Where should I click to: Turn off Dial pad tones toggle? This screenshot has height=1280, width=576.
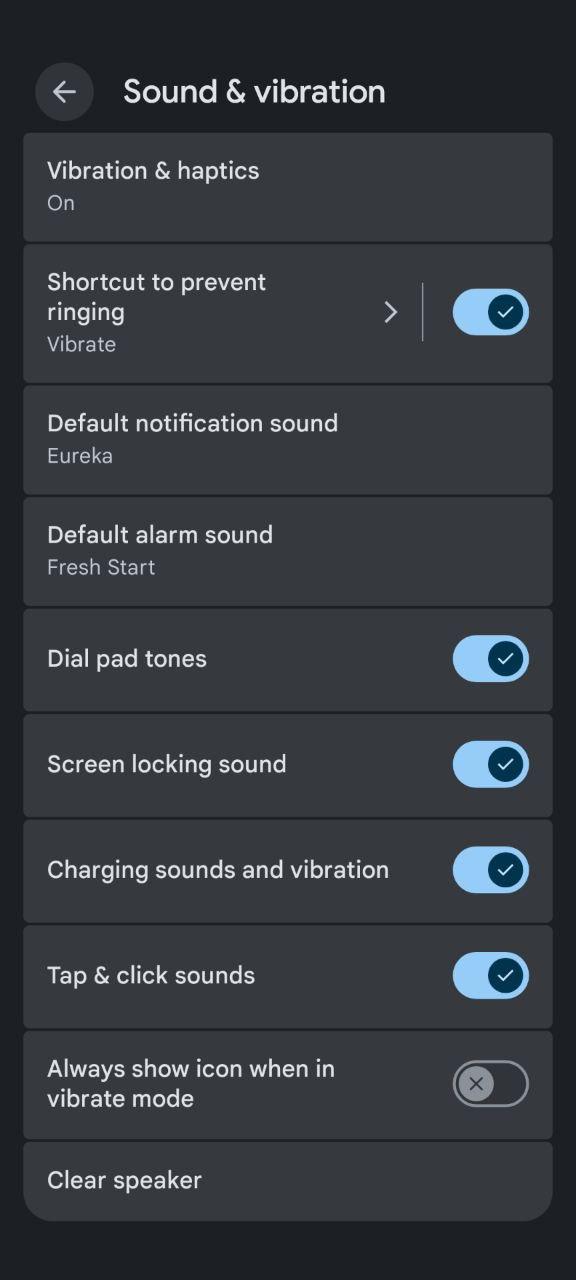coord(490,659)
